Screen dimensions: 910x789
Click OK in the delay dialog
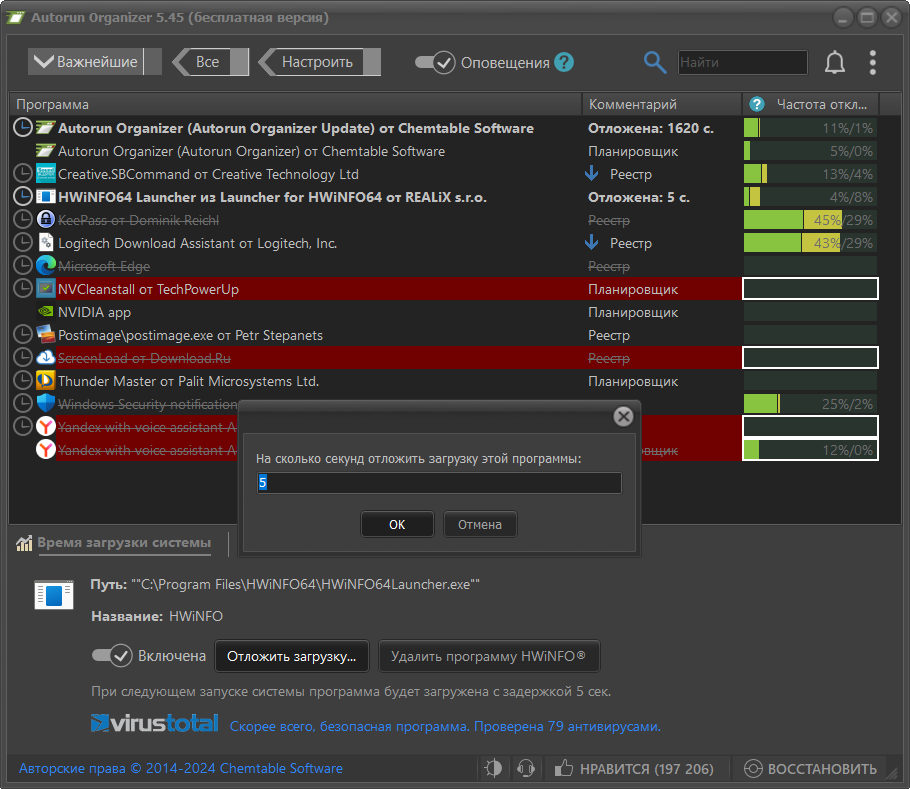pyautogui.click(x=397, y=524)
